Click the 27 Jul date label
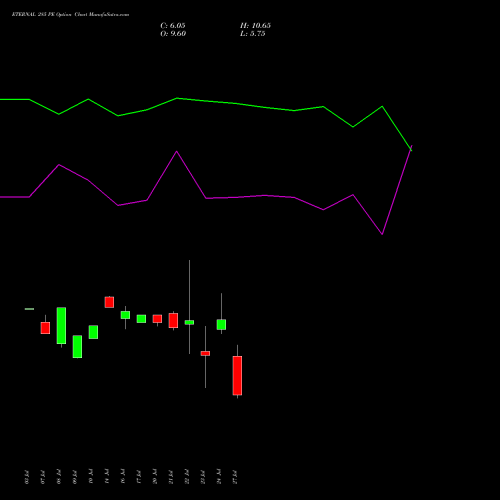This screenshot has height=500, width=500. coord(235,477)
